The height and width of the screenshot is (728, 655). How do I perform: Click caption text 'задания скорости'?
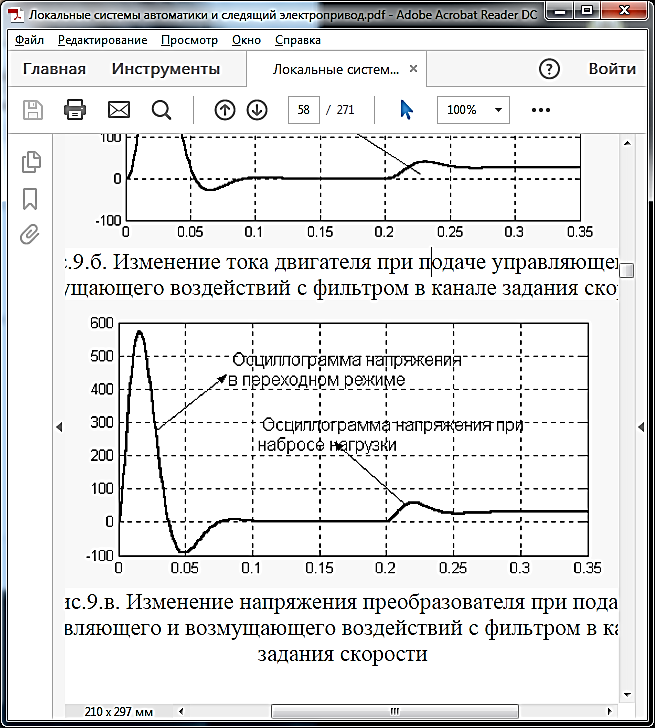click(343, 654)
